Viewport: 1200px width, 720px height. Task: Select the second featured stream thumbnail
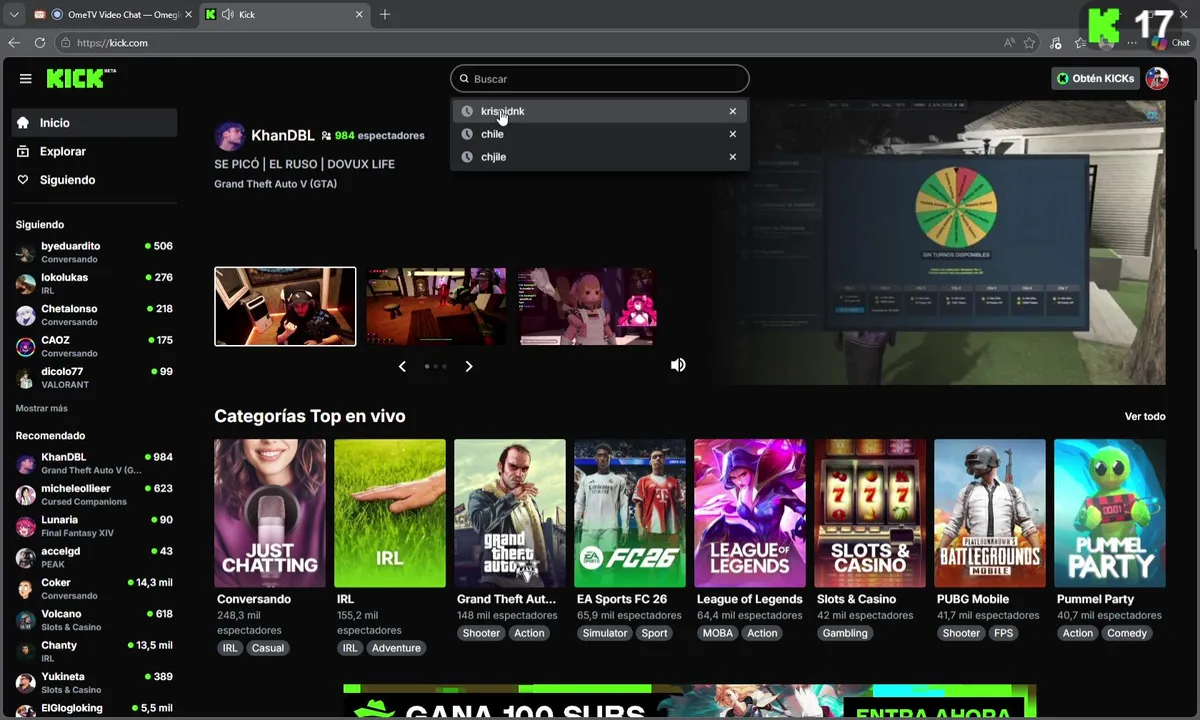coord(435,306)
